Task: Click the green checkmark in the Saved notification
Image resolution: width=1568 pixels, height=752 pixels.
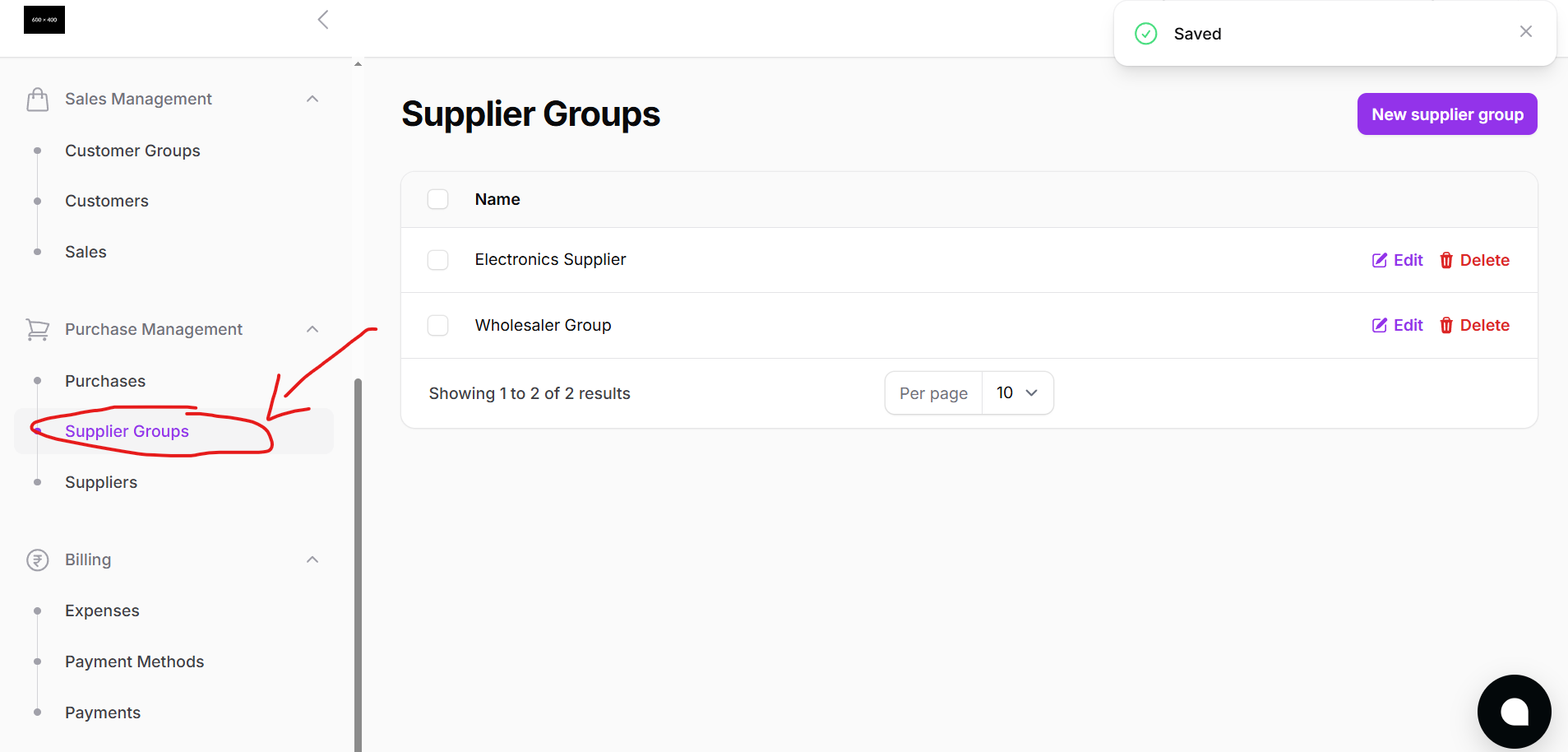Action: [x=1146, y=34]
